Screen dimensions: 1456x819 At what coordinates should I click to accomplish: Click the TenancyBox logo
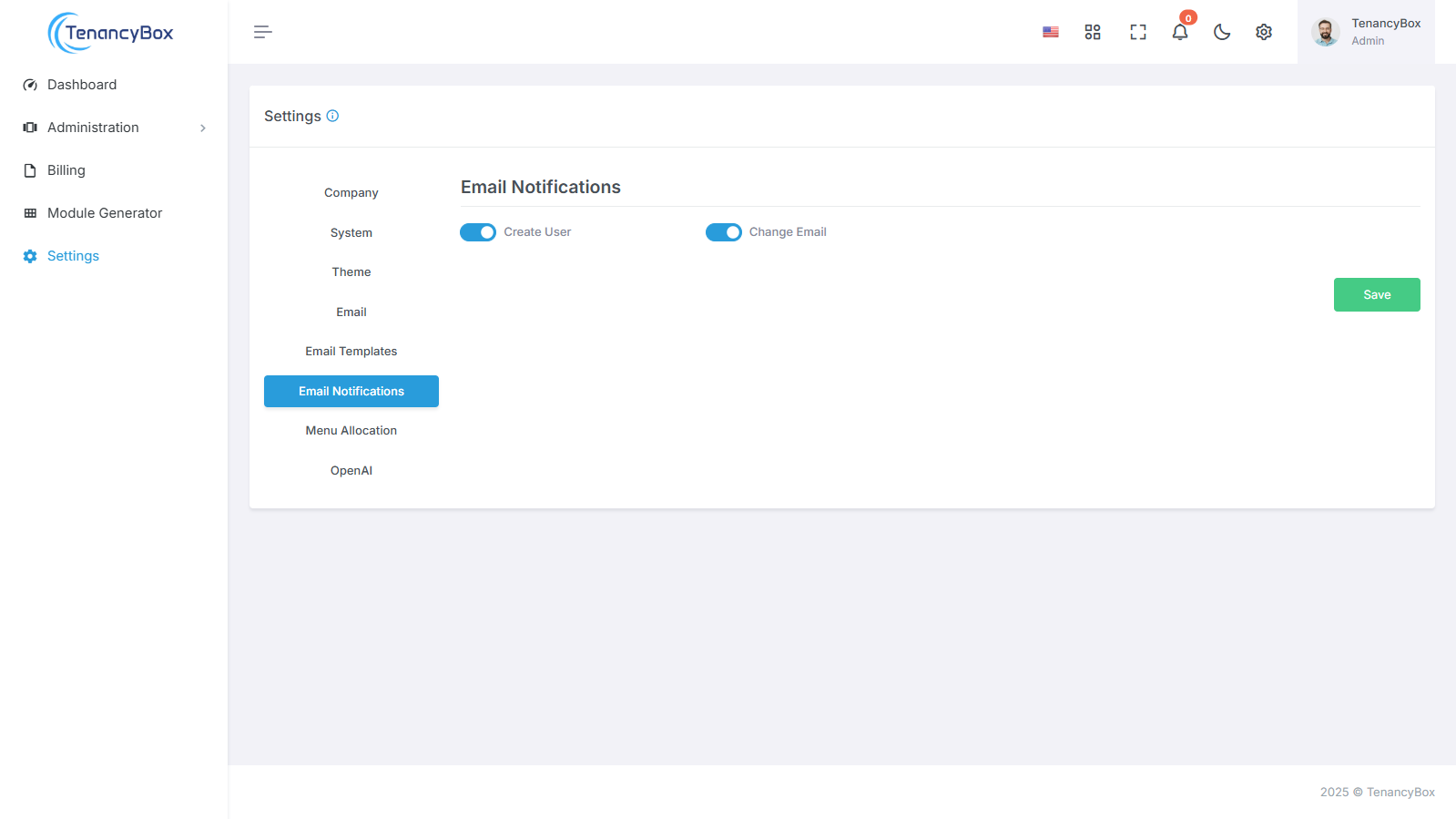pyautogui.click(x=111, y=33)
